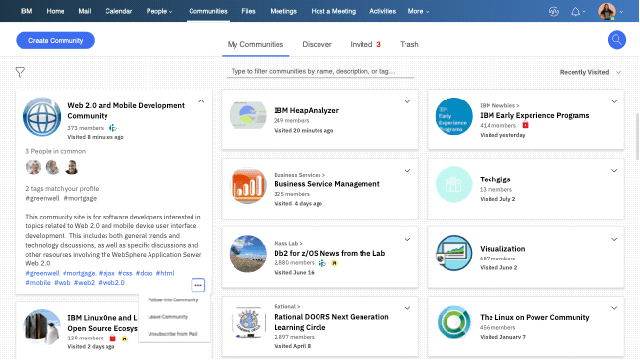Click the Visualization monitor chart logo
This screenshot has width=640, height=360.
pyautogui.click(x=453, y=253)
